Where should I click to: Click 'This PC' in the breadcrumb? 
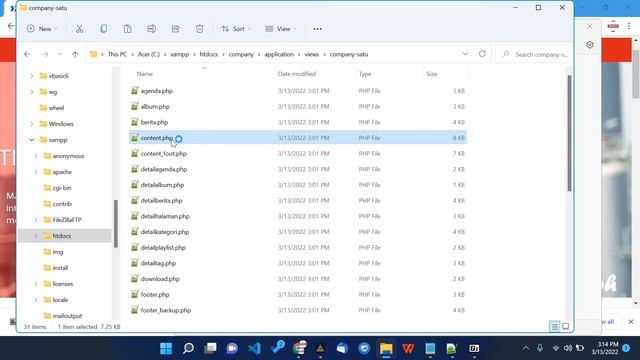[118, 54]
